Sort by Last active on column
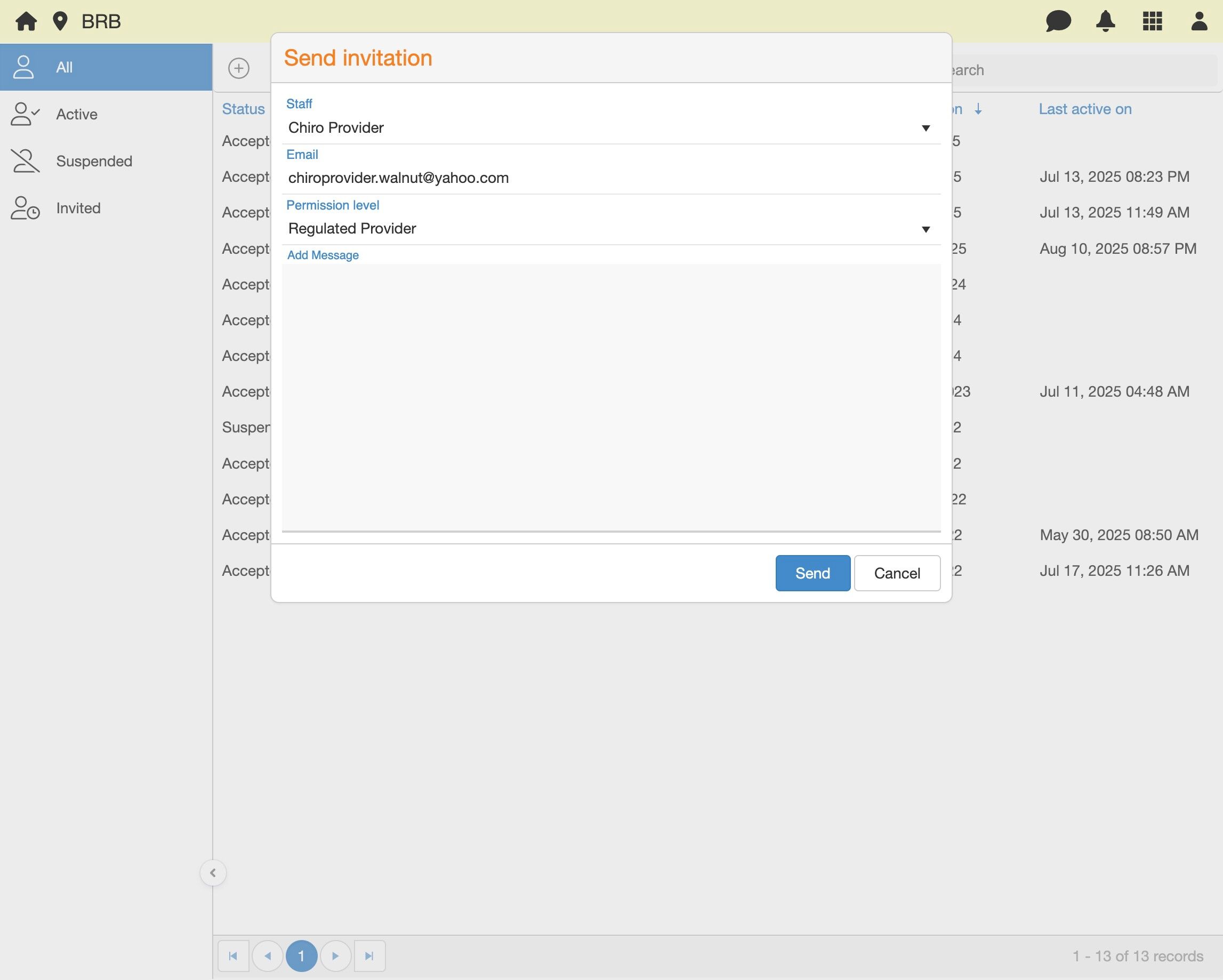Image resolution: width=1223 pixels, height=980 pixels. coord(1084,109)
